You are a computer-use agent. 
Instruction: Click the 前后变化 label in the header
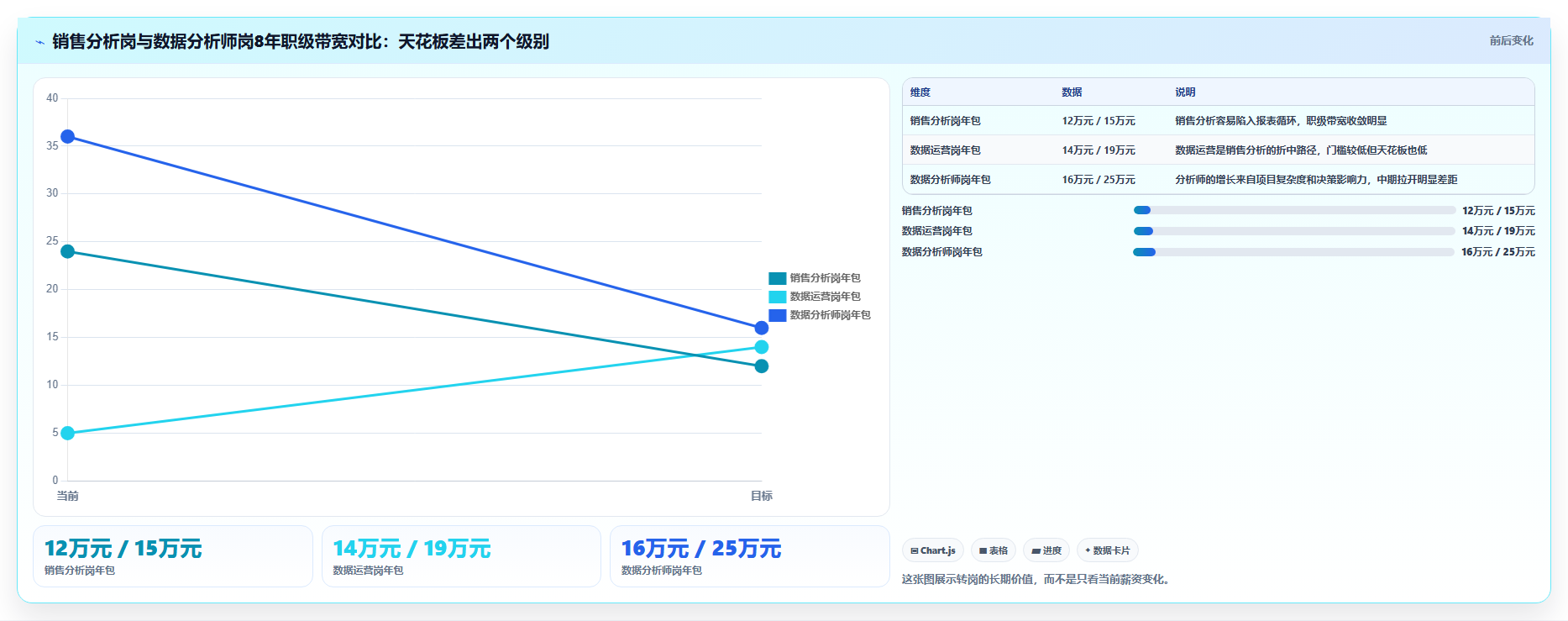(1511, 40)
